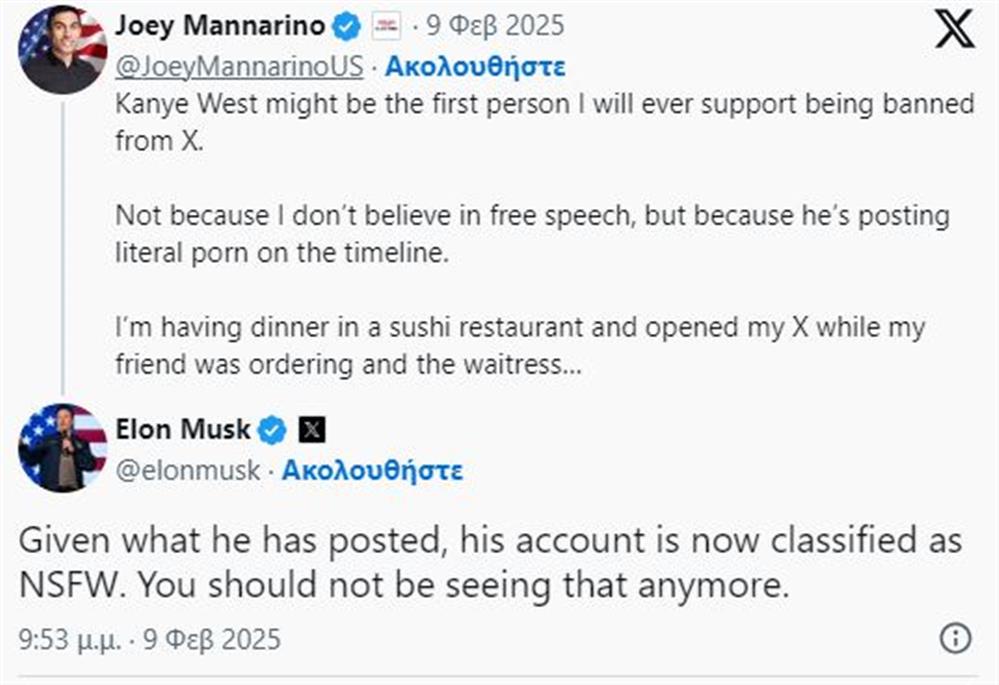Click the small affiliation badge beside Joey's checkmark
Image resolution: width=999 pixels, height=685 pixels.
[385, 27]
